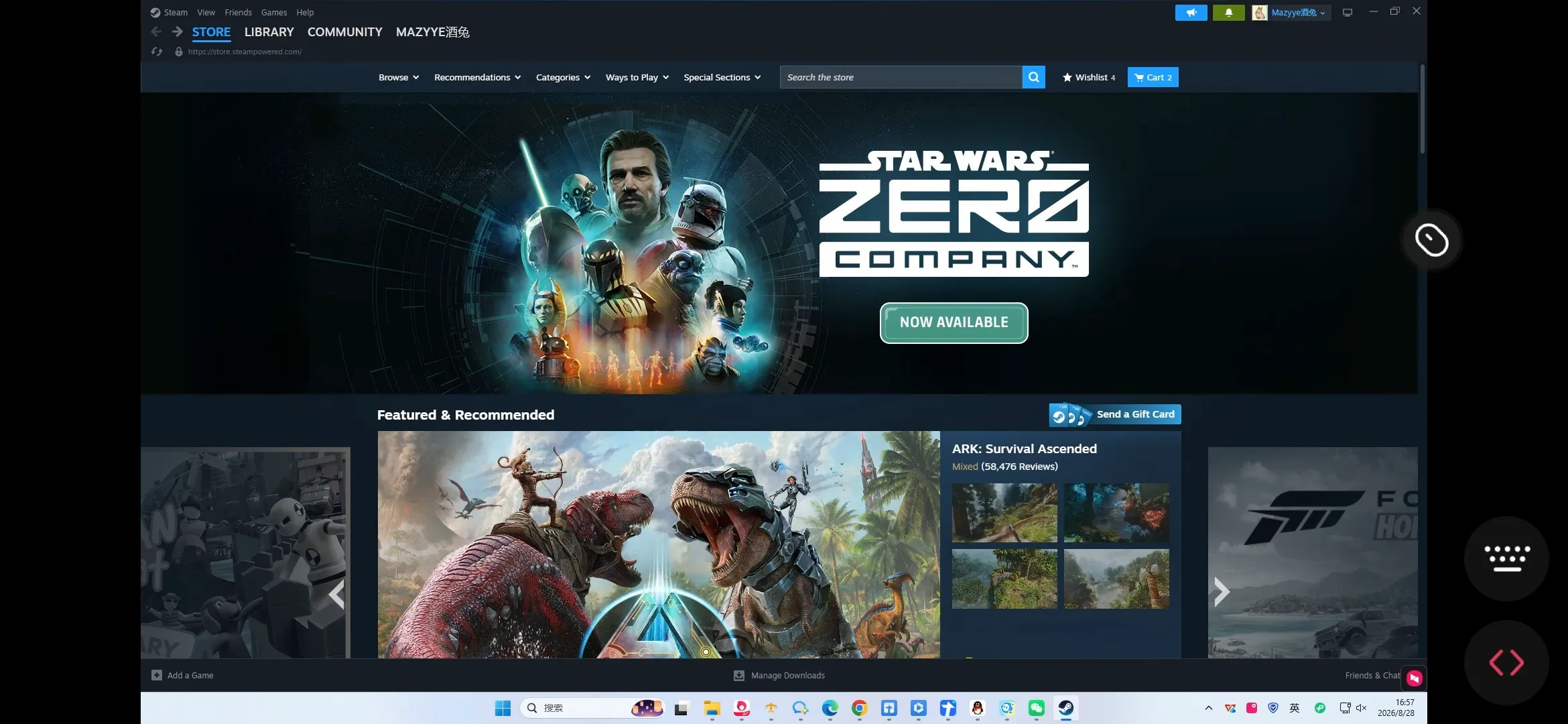The width and height of the screenshot is (1568, 724).
Task: Expand the Special Sections dropdown
Action: 722,77
